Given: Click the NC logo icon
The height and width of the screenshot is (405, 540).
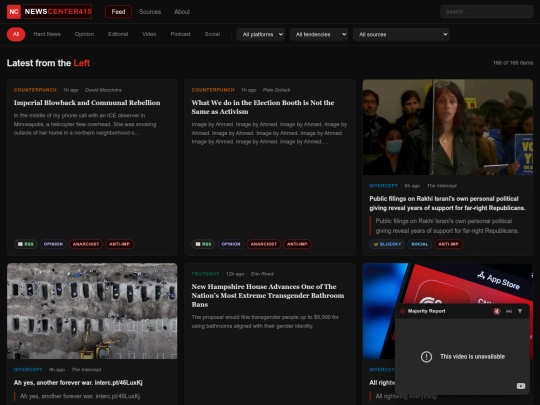Looking at the screenshot, I should click(x=14, y=12).
